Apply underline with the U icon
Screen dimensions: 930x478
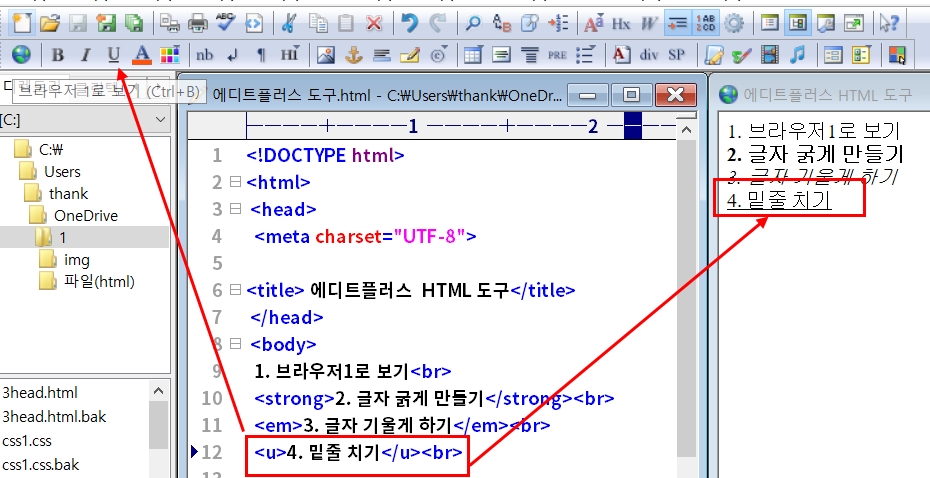pos(113,55)
